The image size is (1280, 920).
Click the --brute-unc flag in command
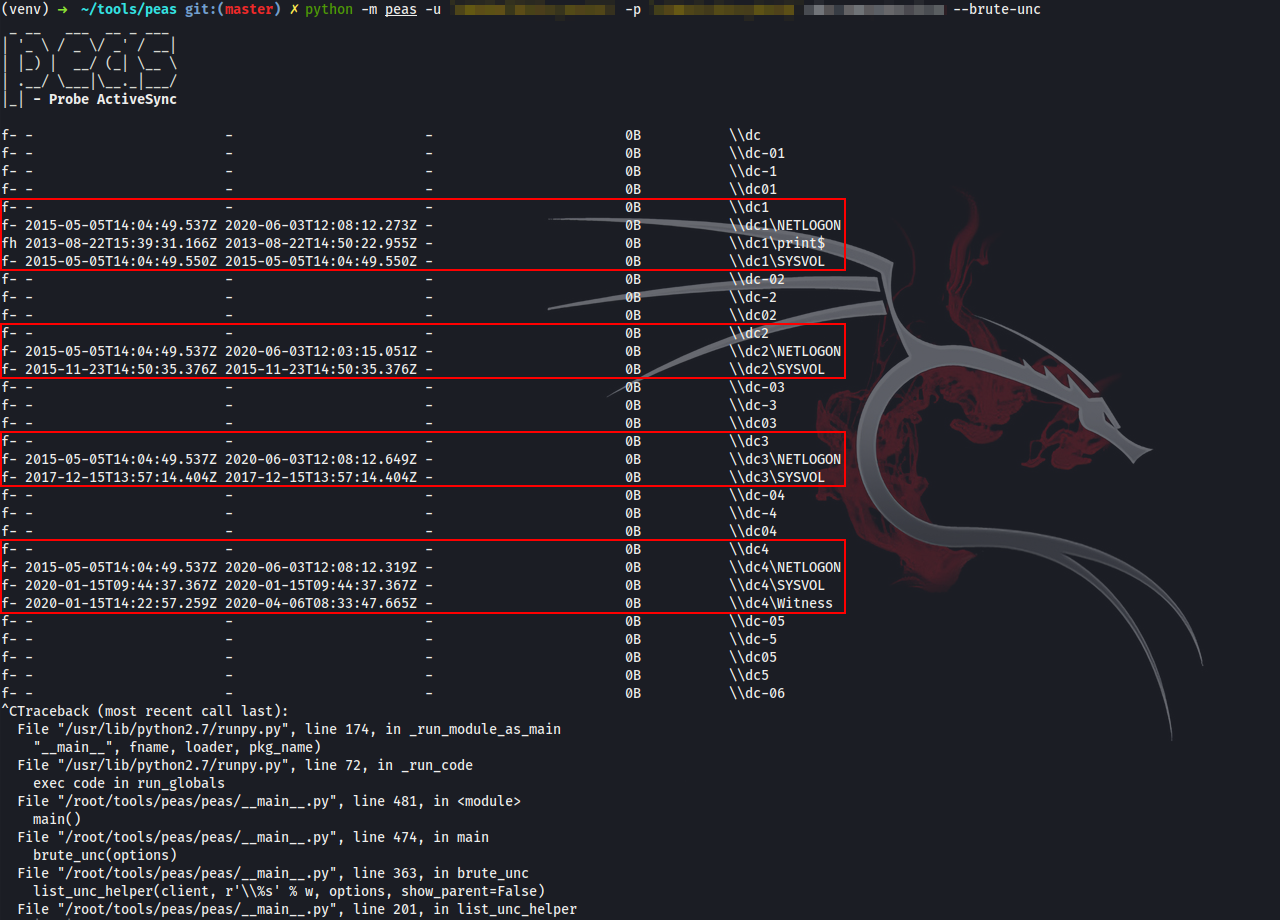[x=997, y=9]
